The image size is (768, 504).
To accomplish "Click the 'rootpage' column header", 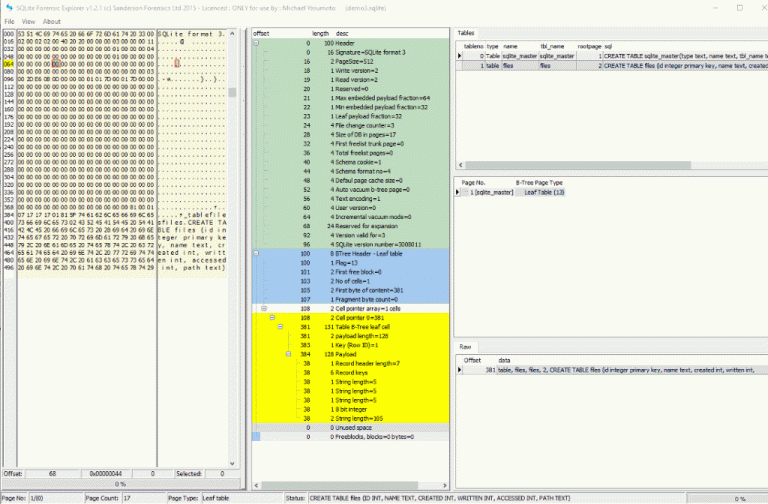I will [x=589, y=47].
